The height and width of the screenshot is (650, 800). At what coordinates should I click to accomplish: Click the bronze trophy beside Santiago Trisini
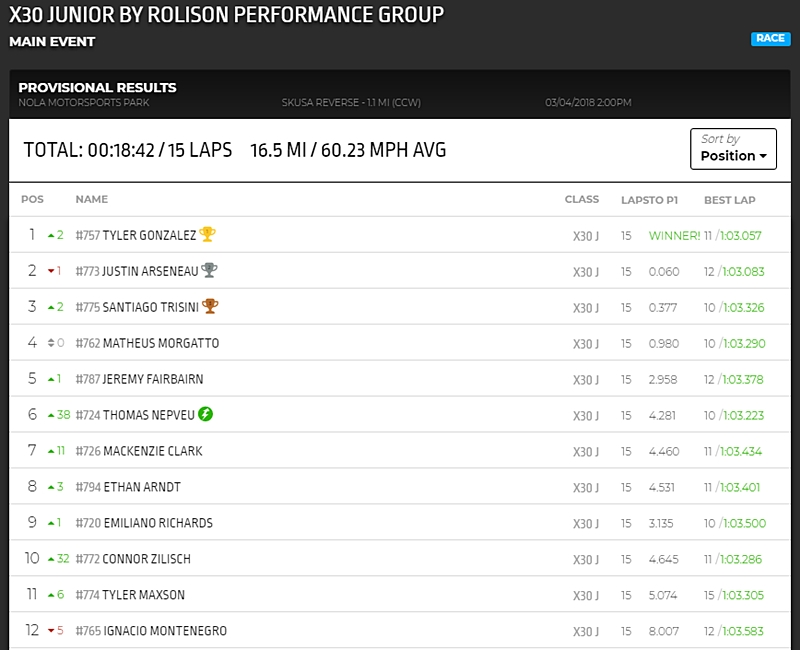[210, 307]
